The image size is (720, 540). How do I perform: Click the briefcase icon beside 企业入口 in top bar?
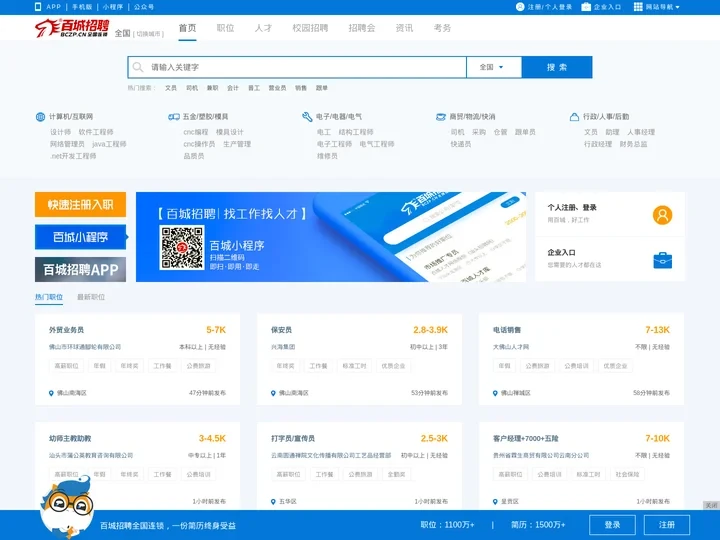click(586, 7)
